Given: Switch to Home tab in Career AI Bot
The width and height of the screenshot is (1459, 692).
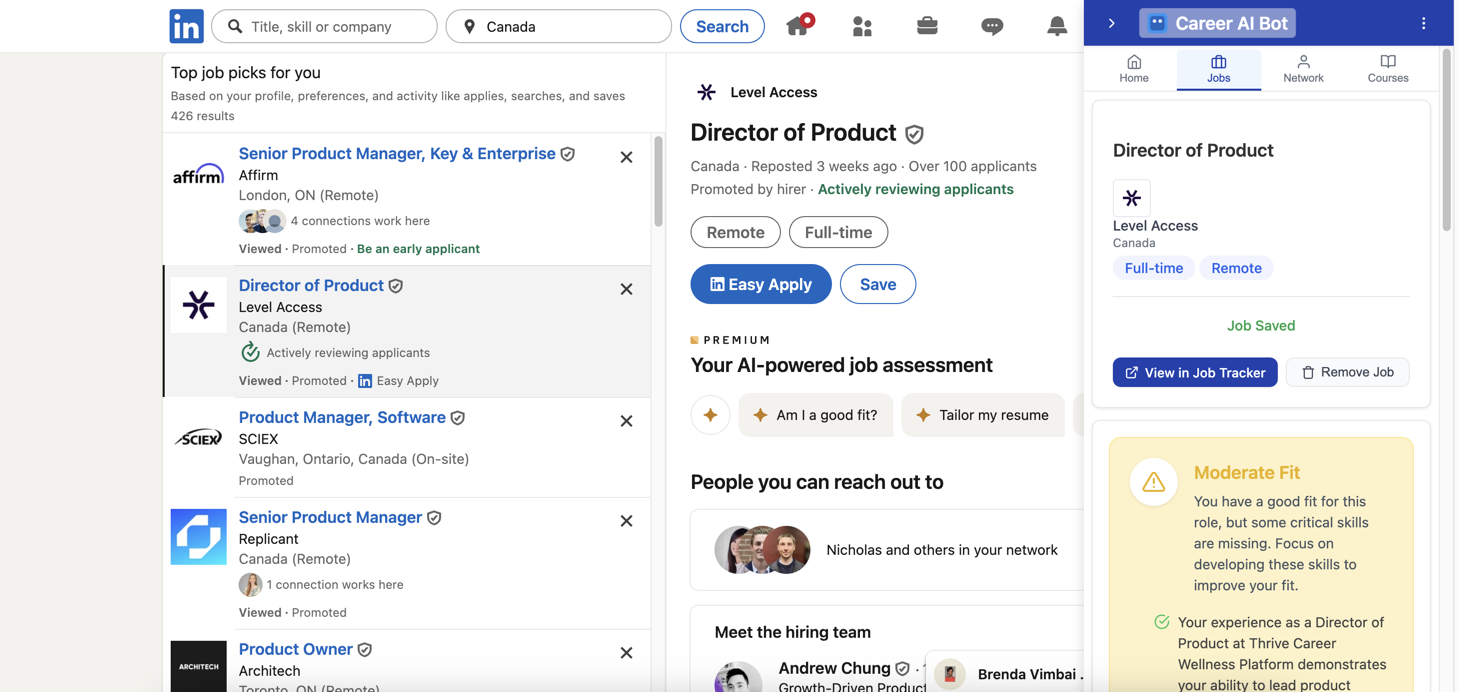Looking at the screenshot, I should tap(1134, 69).
